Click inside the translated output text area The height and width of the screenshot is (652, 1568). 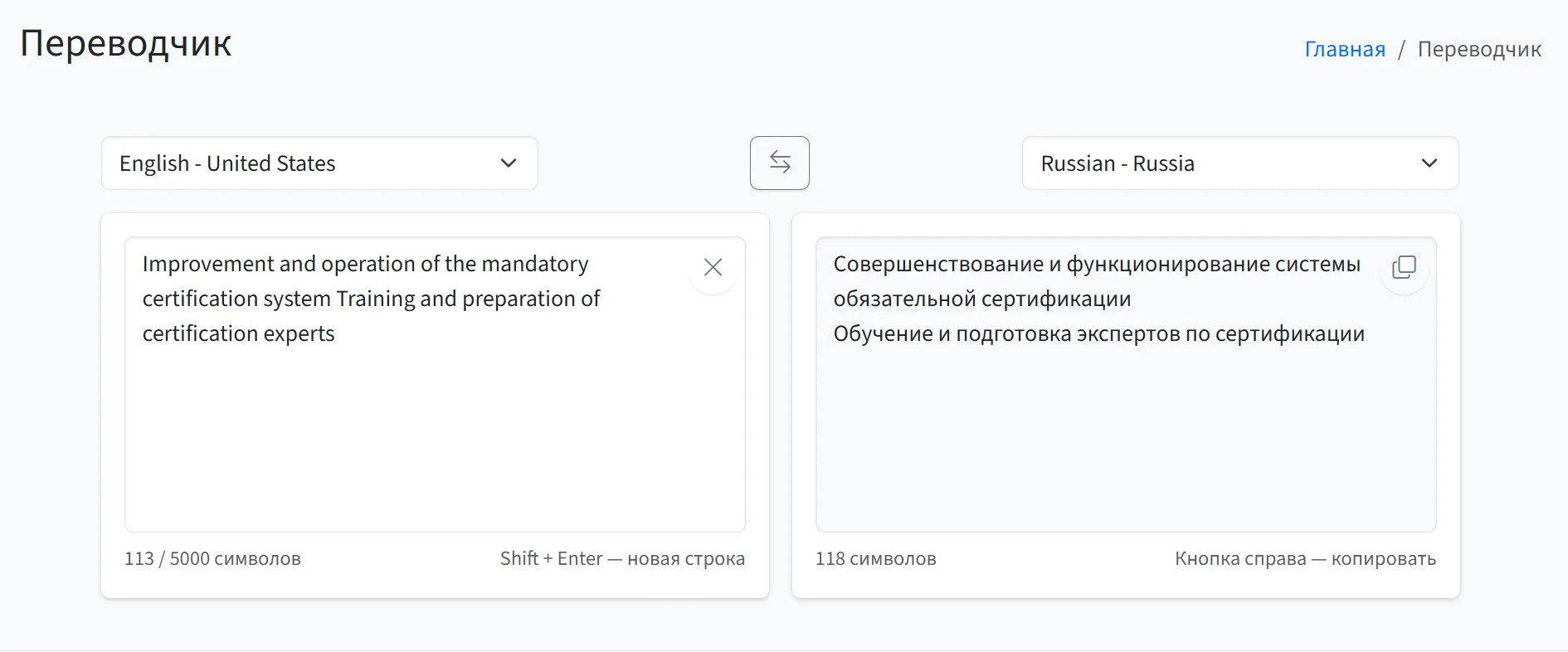[x=1125, y=431]
